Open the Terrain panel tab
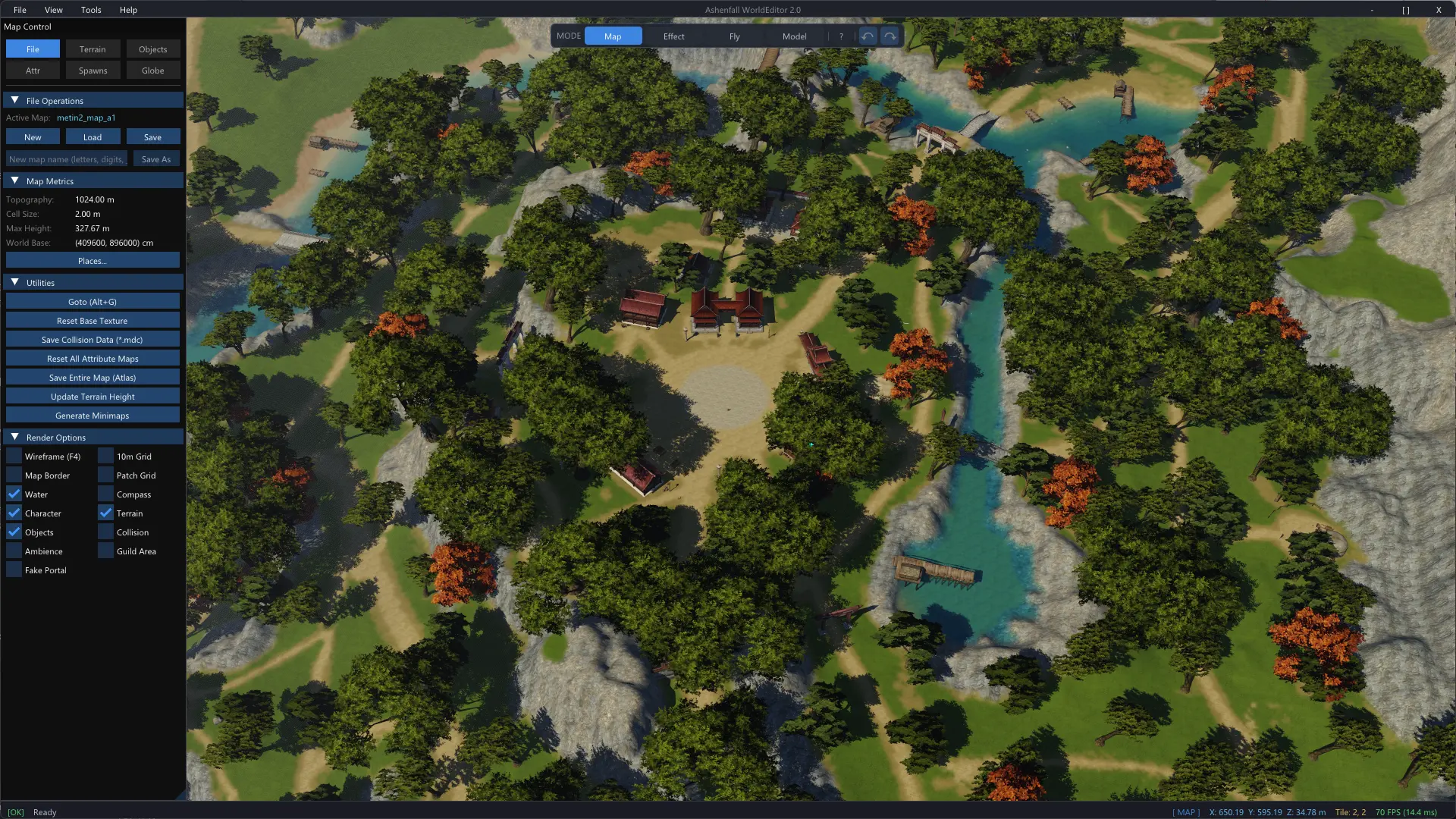 (93, 49)
